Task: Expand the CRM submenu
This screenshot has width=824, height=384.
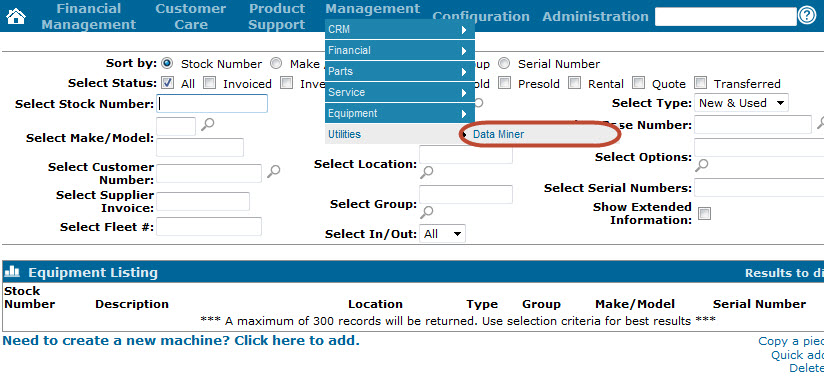Action: (399, 30)
